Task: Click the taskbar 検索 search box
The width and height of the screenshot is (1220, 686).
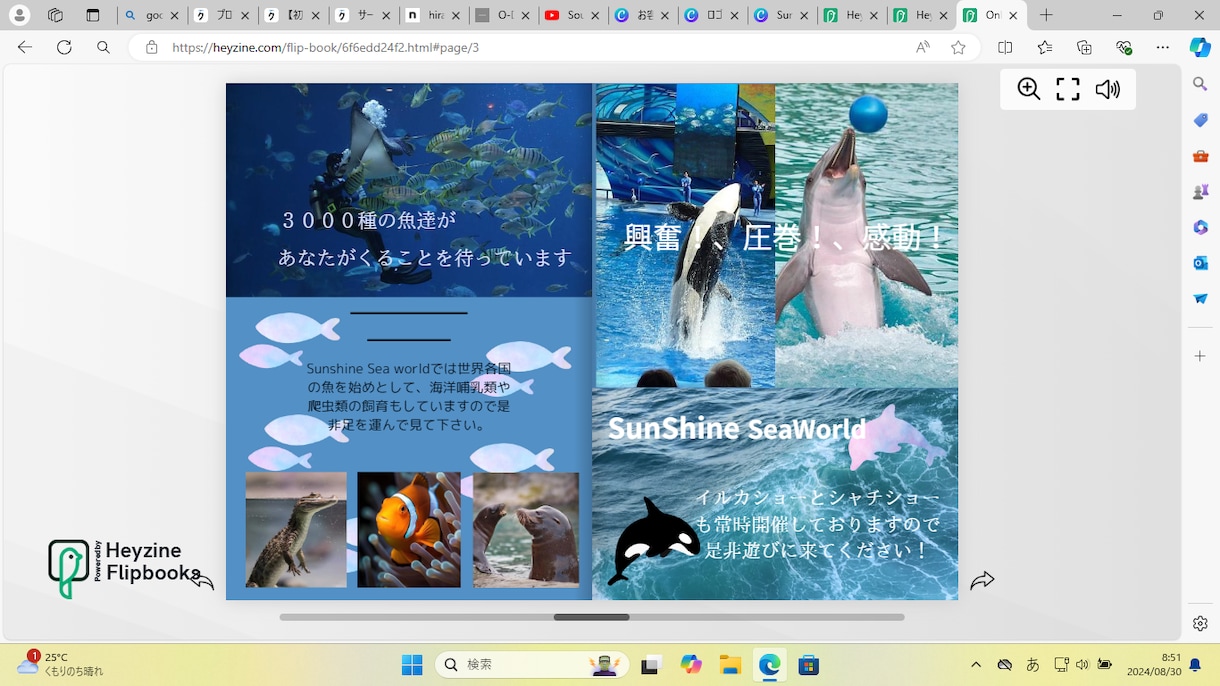Action: (532, 665)
